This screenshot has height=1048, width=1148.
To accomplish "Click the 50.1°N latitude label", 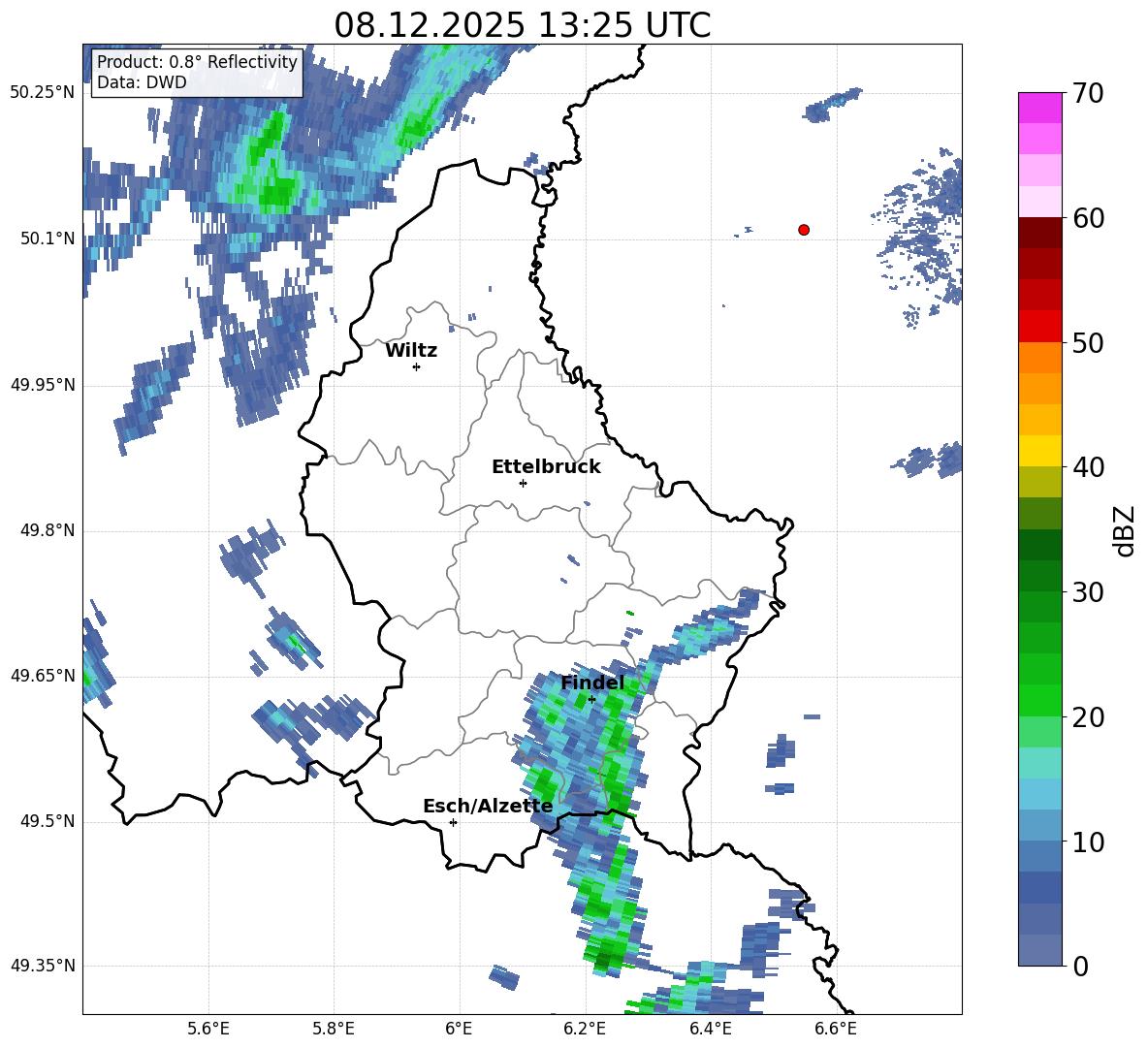I will tap(48, 238).
